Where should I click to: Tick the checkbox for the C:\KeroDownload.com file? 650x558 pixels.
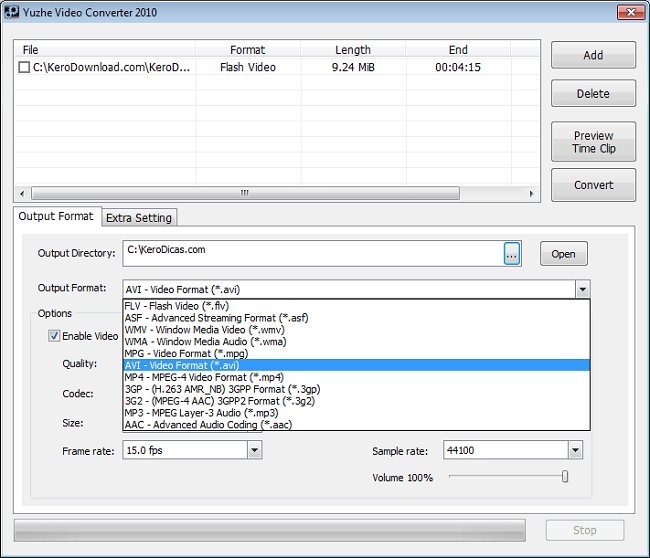point(24,67)
